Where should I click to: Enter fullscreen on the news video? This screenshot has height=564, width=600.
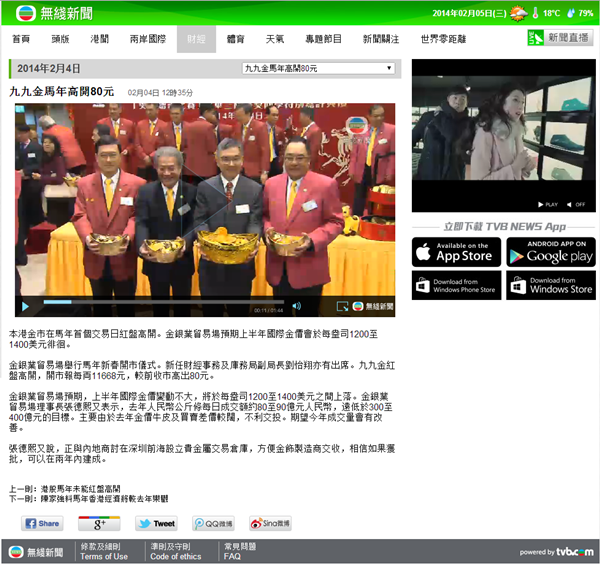343,306
